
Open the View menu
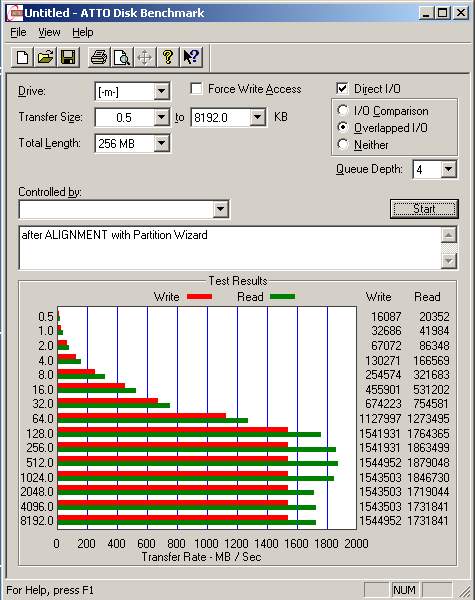(49, 33)
